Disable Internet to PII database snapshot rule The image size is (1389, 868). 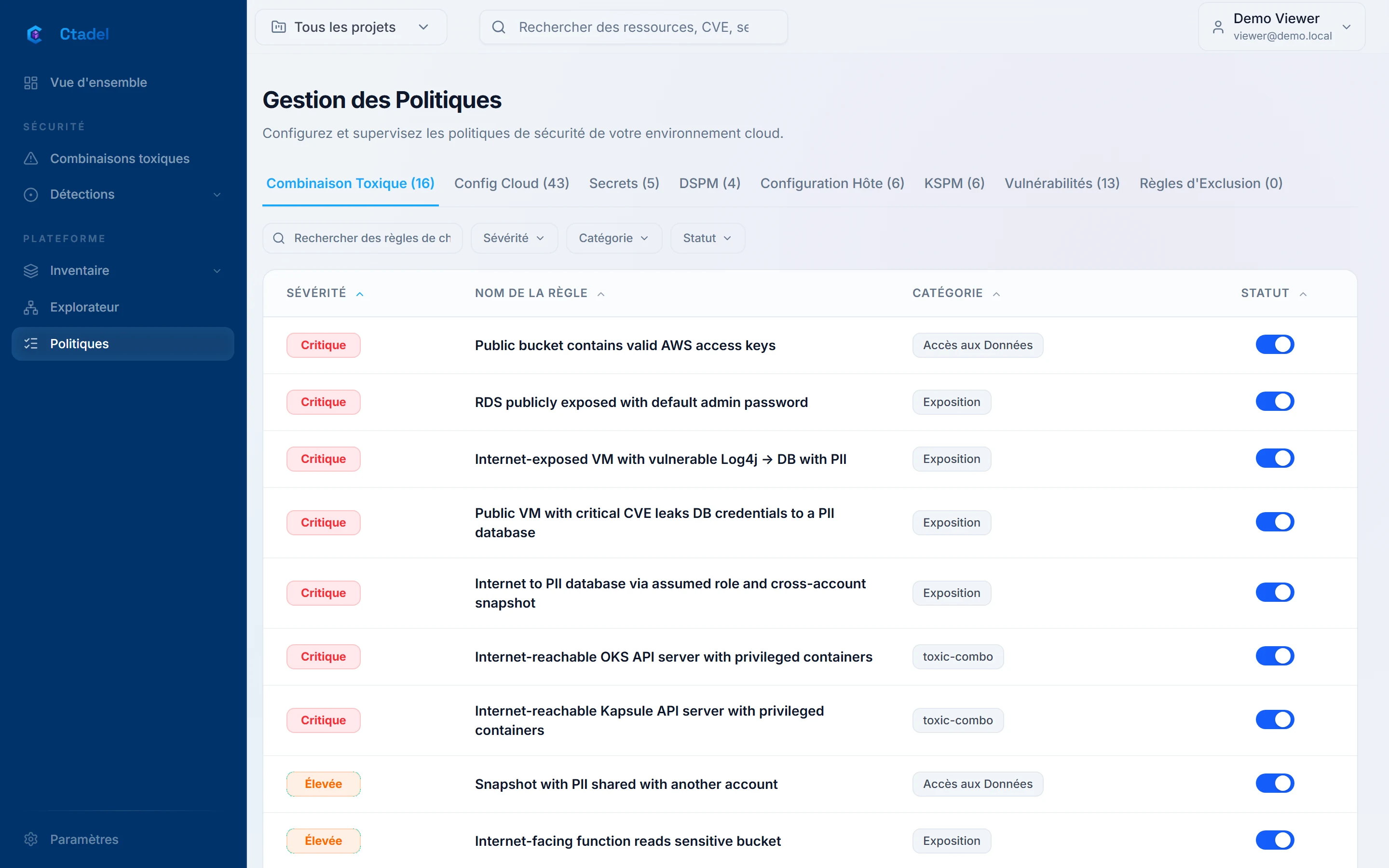click(1275, 593)
